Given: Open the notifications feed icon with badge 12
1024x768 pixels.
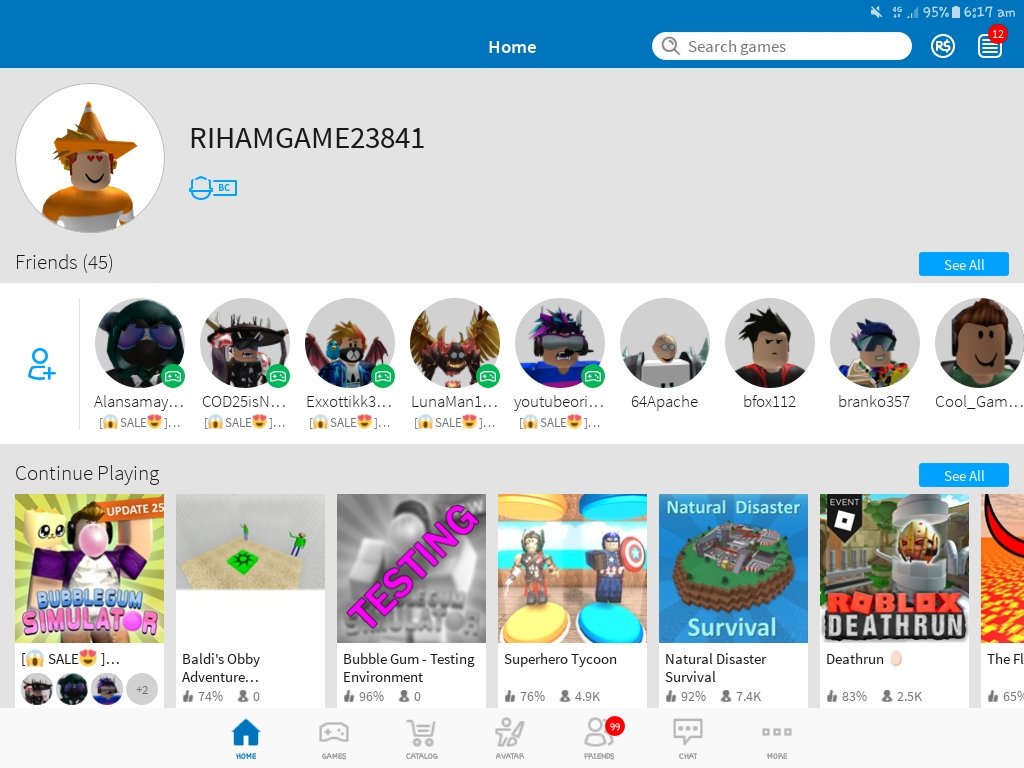Looking at the screenshot, I should tap(990, 44).
